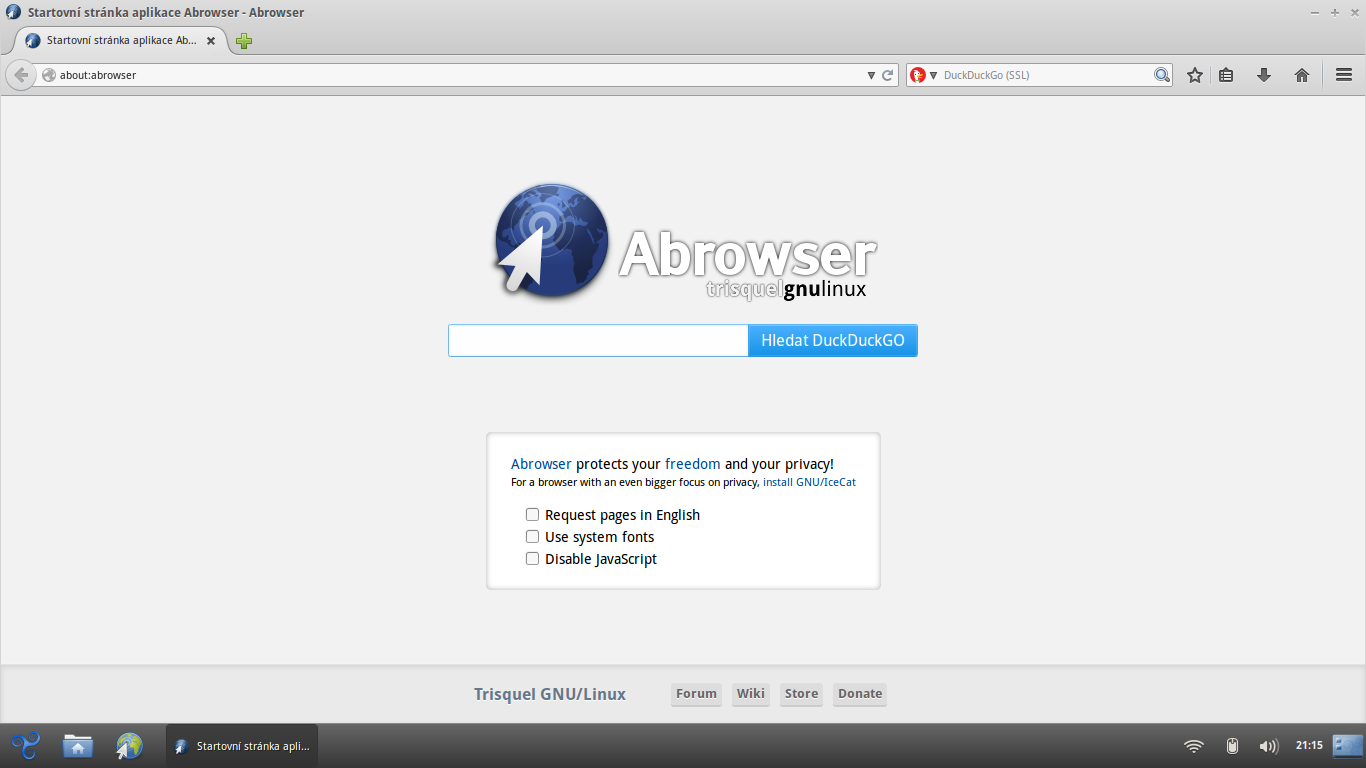
Task: Click the Abrowser globe logo on the page
Action: 552,241
